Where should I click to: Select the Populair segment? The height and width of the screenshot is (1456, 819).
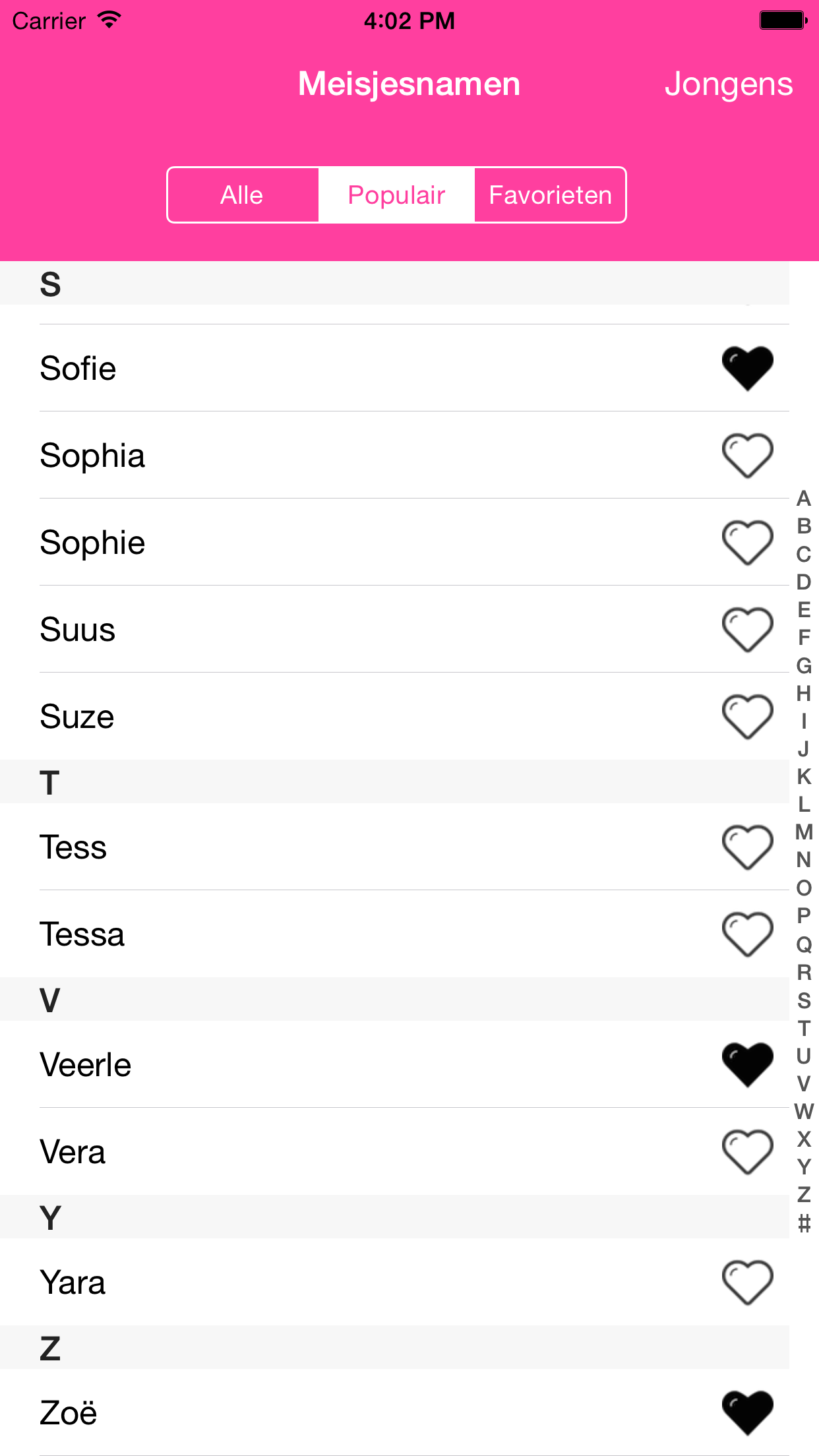coord(396,195)
